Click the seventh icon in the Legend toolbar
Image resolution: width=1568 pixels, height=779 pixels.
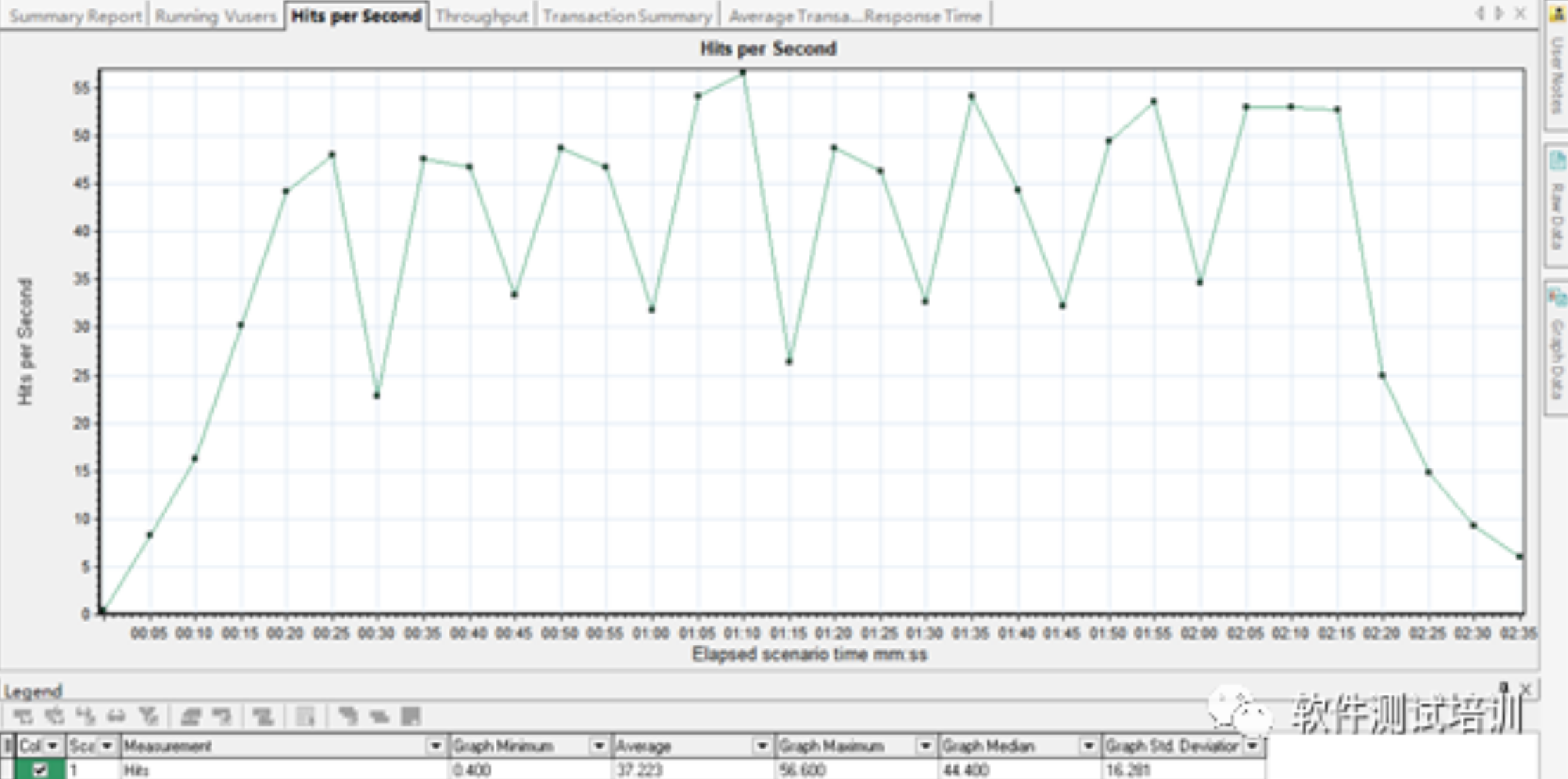tap(222, 716)
